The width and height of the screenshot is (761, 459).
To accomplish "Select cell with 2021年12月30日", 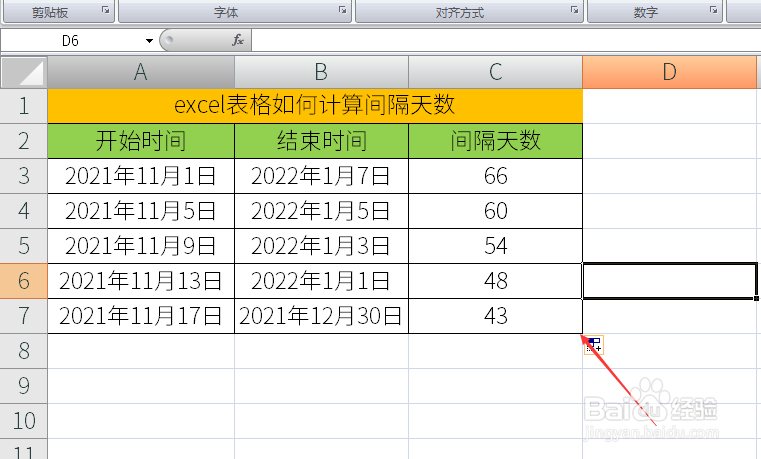I will (x=321, y=316).
